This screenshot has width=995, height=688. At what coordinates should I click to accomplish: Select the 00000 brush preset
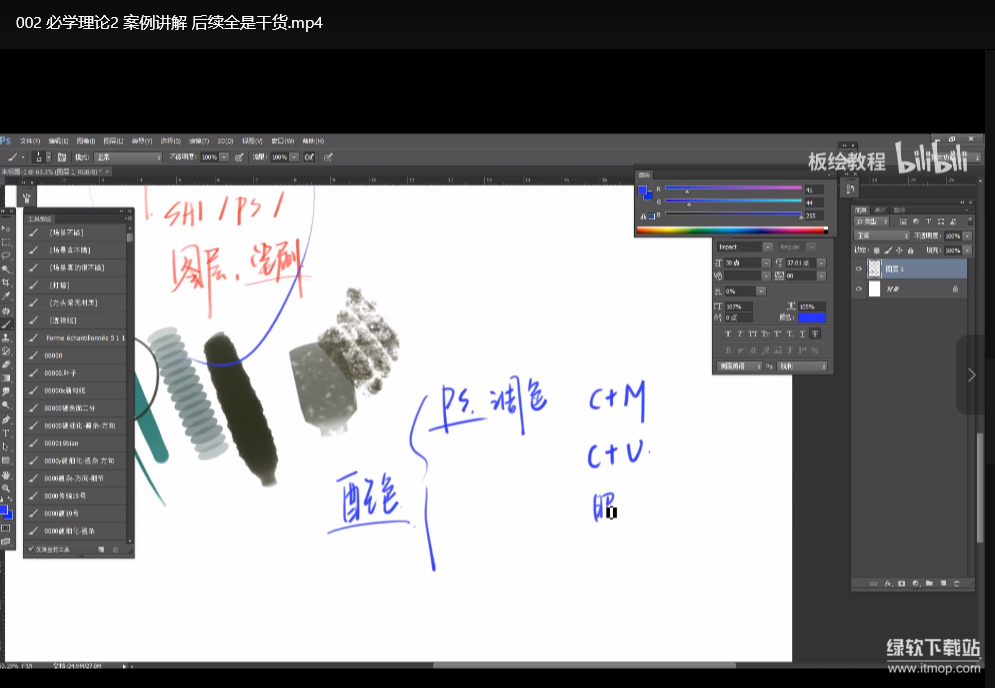pyautogui.click(x=76, y=355)
